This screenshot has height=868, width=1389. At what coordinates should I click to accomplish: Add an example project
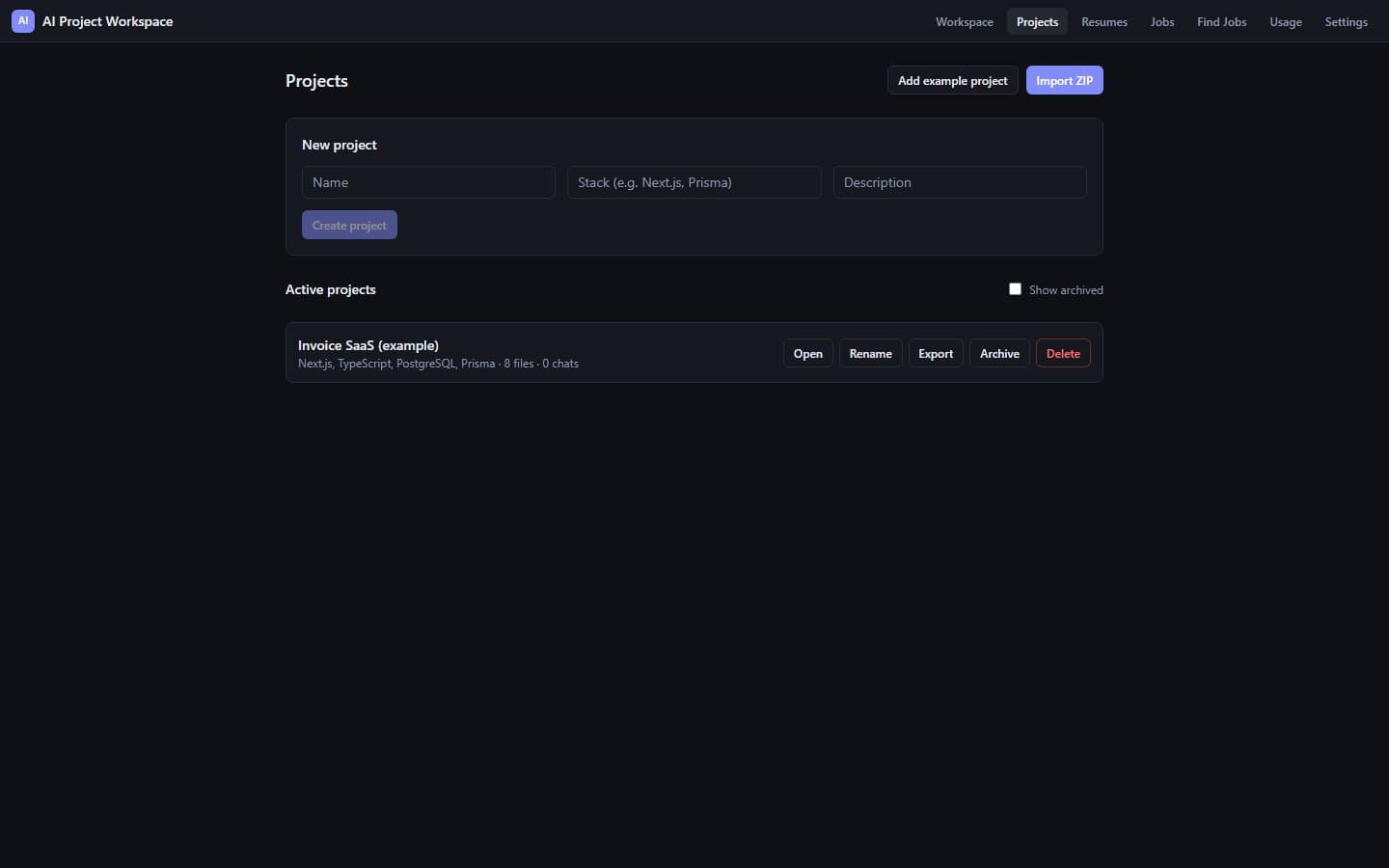(x=953, y=80)
